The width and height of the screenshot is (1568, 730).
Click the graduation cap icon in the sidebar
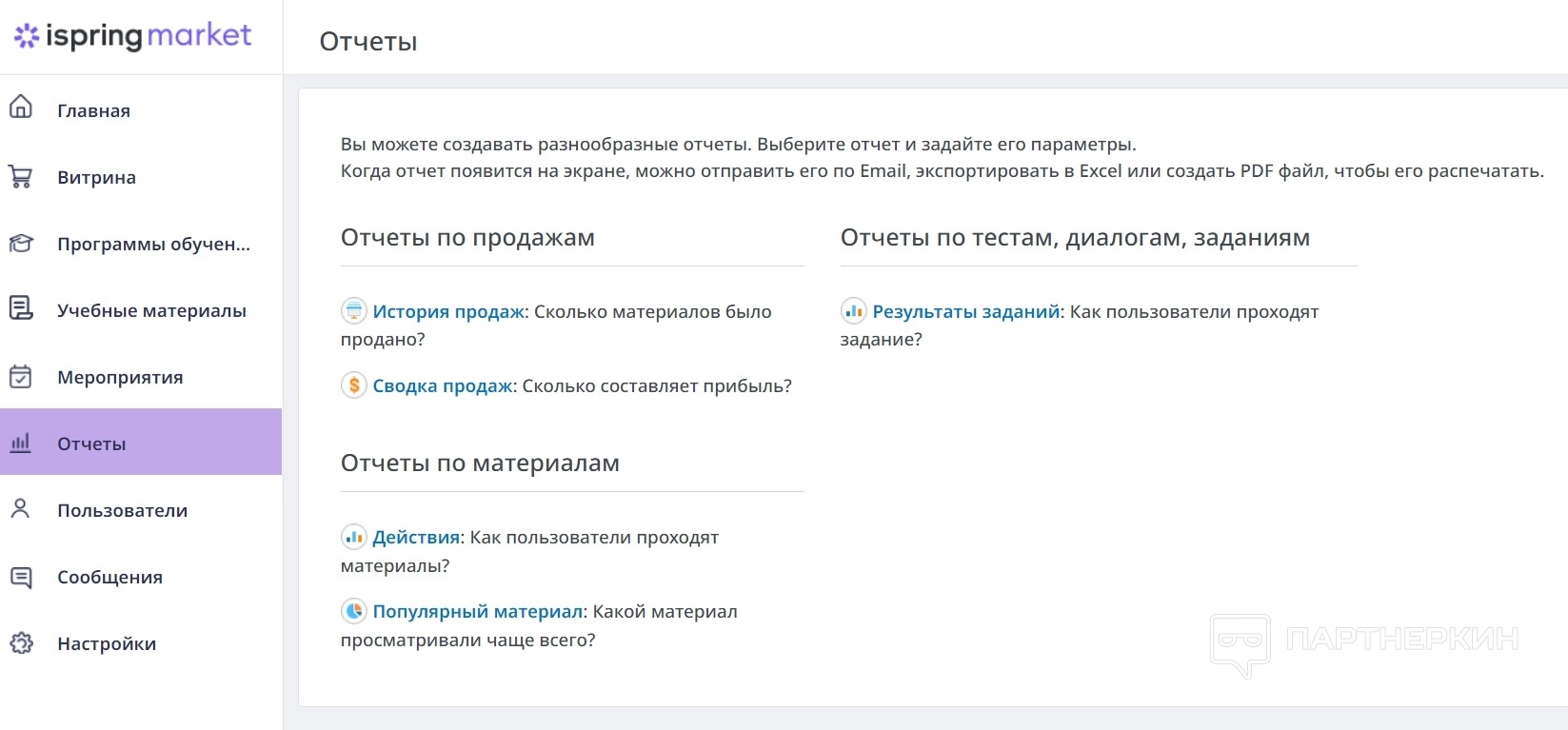(x=21, y=244)
